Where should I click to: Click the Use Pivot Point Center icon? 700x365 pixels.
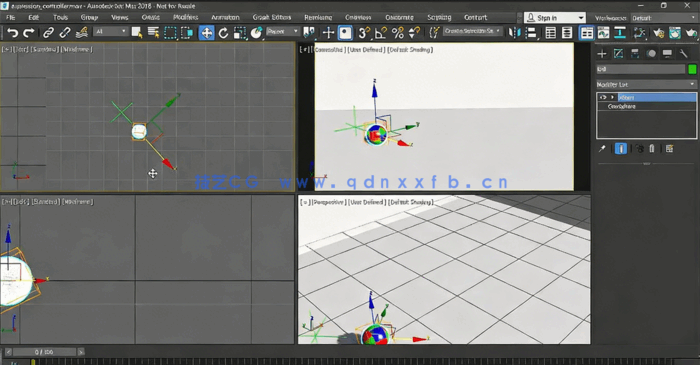tap(308, 33)
